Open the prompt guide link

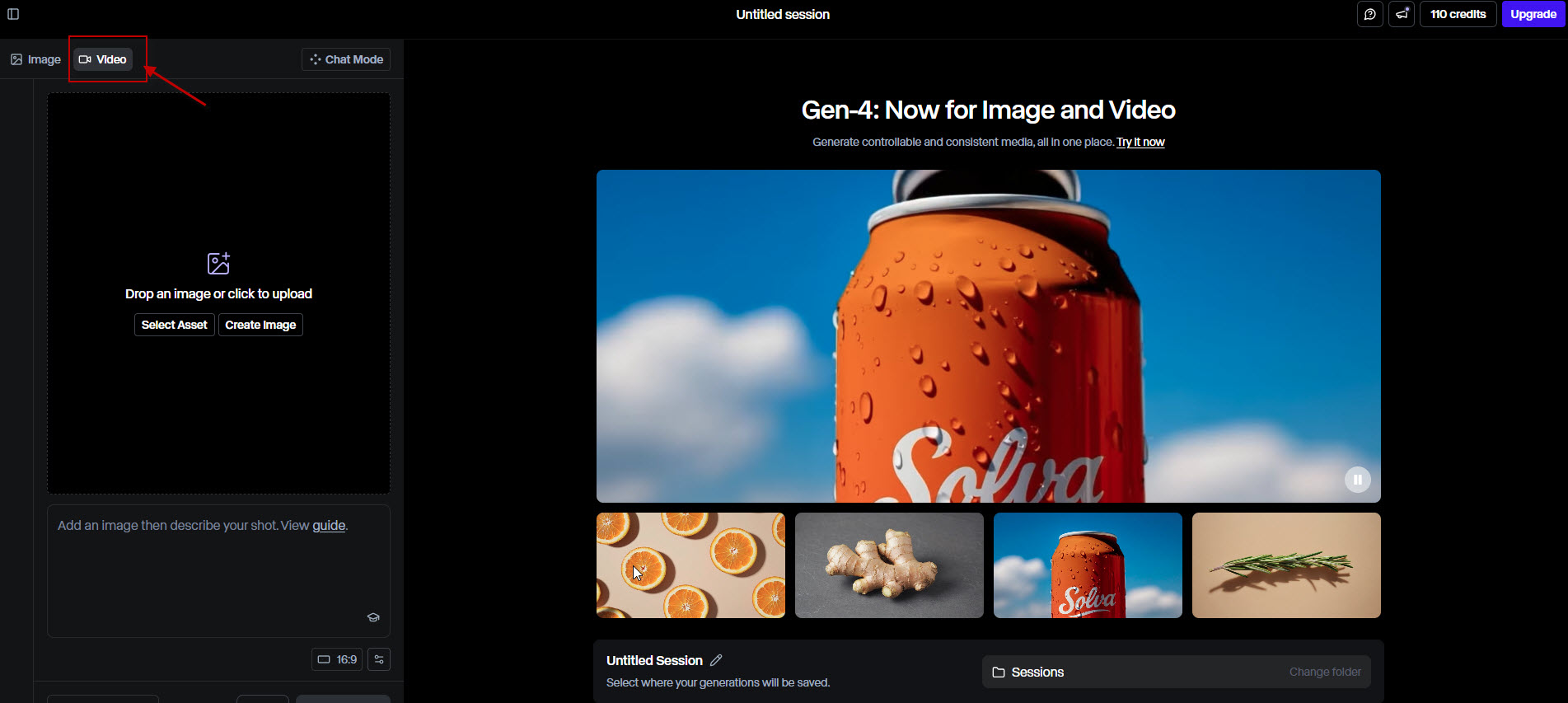point(329,526)
